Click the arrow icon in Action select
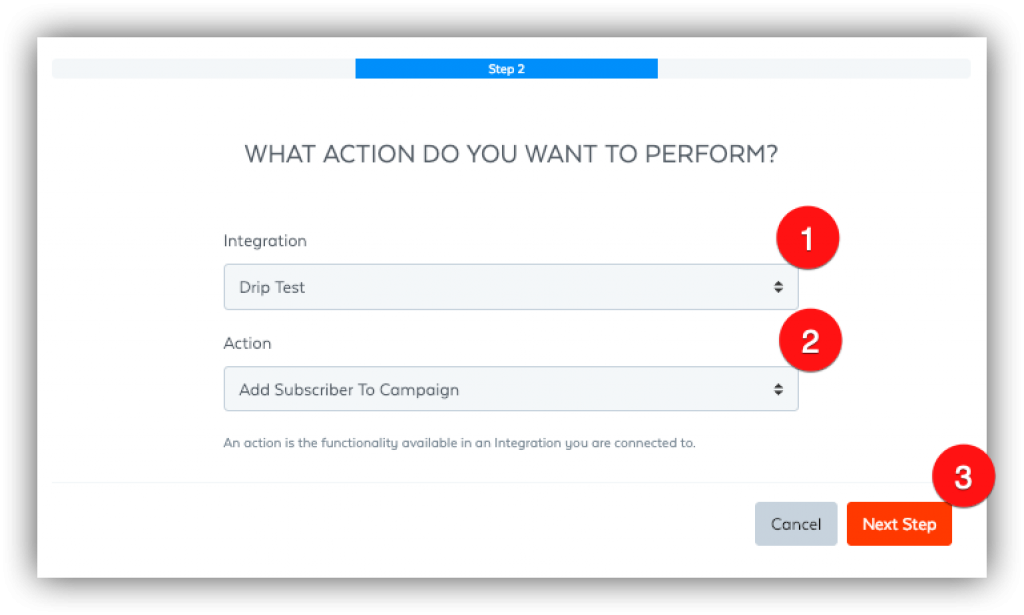 [778, 389]
